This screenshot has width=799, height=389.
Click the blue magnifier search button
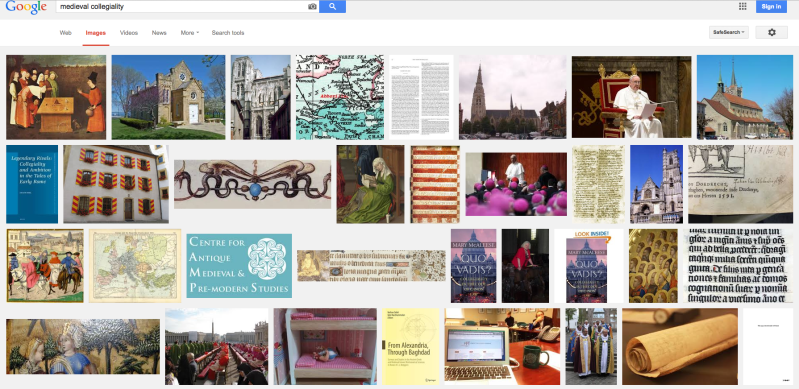tap(332, 7)
